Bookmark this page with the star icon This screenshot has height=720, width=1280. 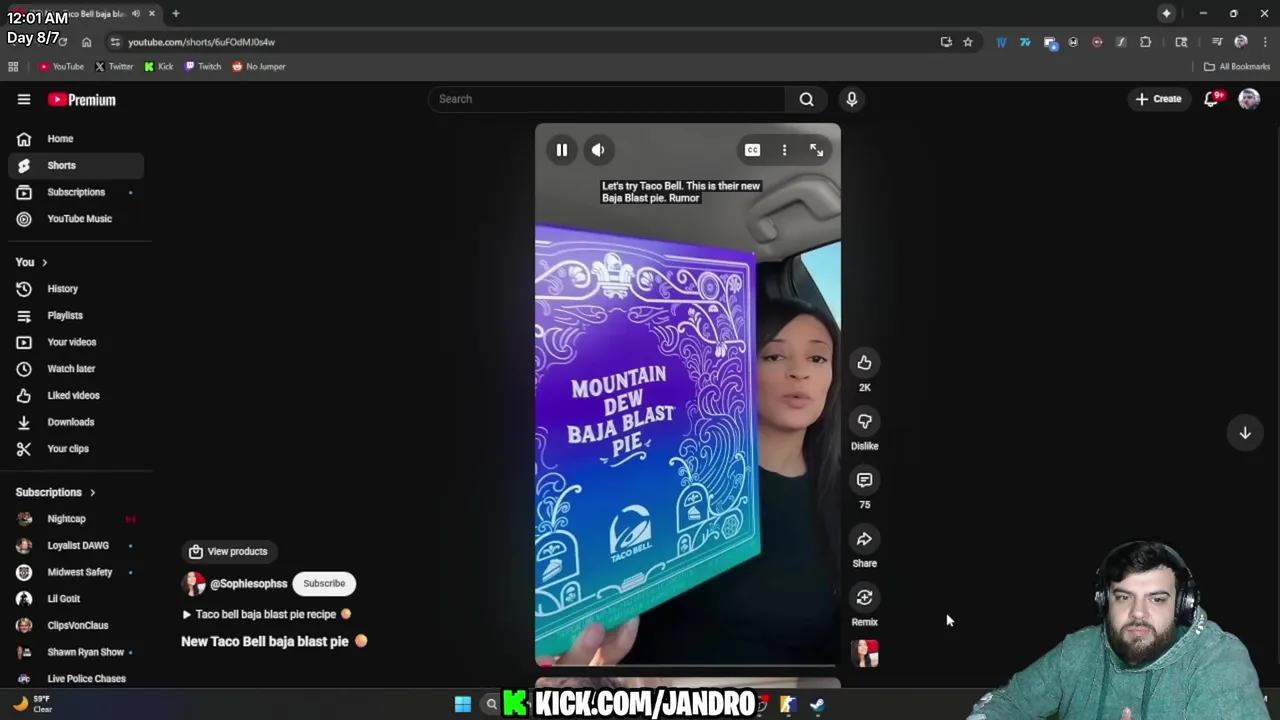[968, 42]
